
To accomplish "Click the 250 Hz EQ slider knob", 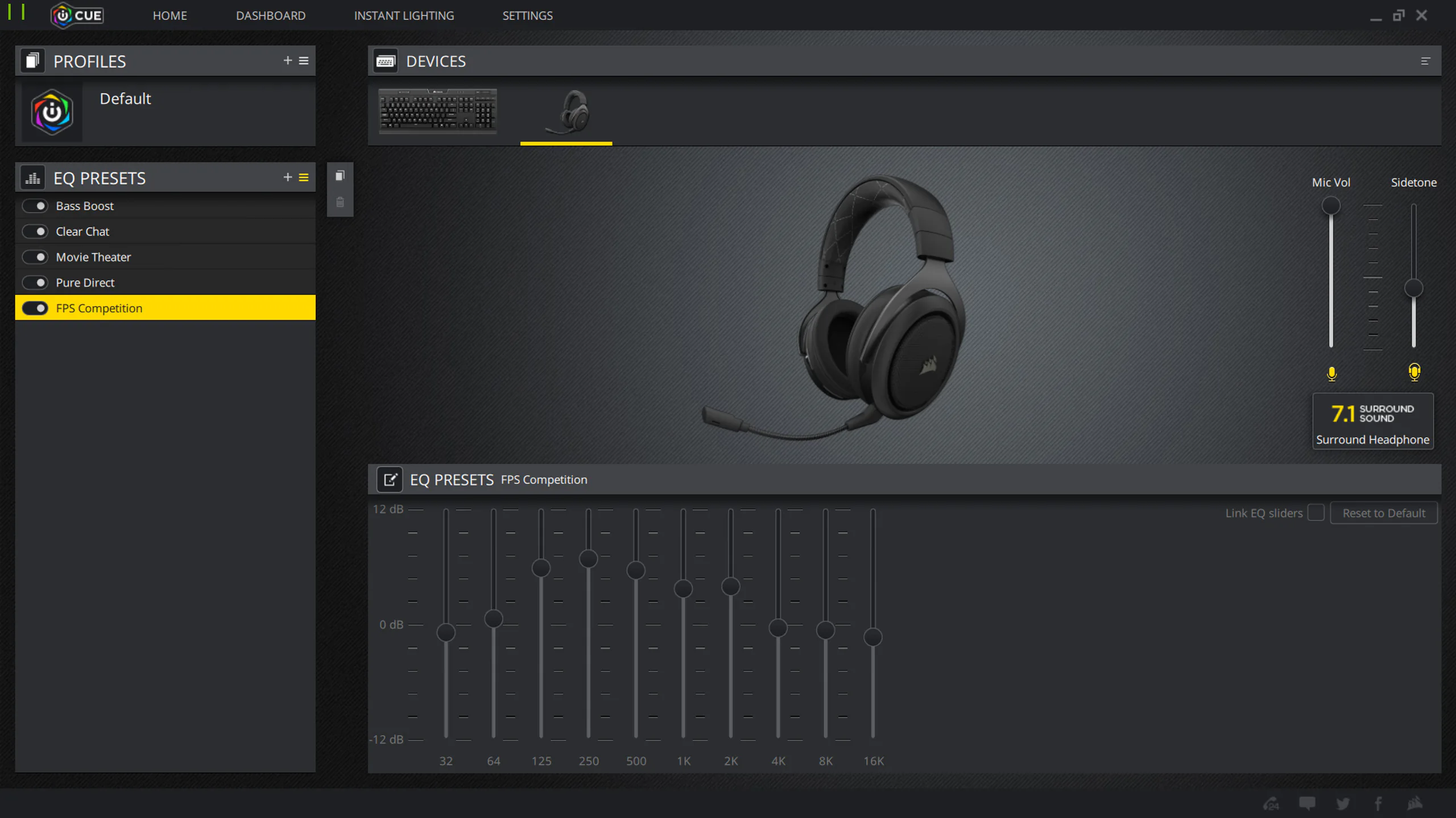I will (588, 559).
